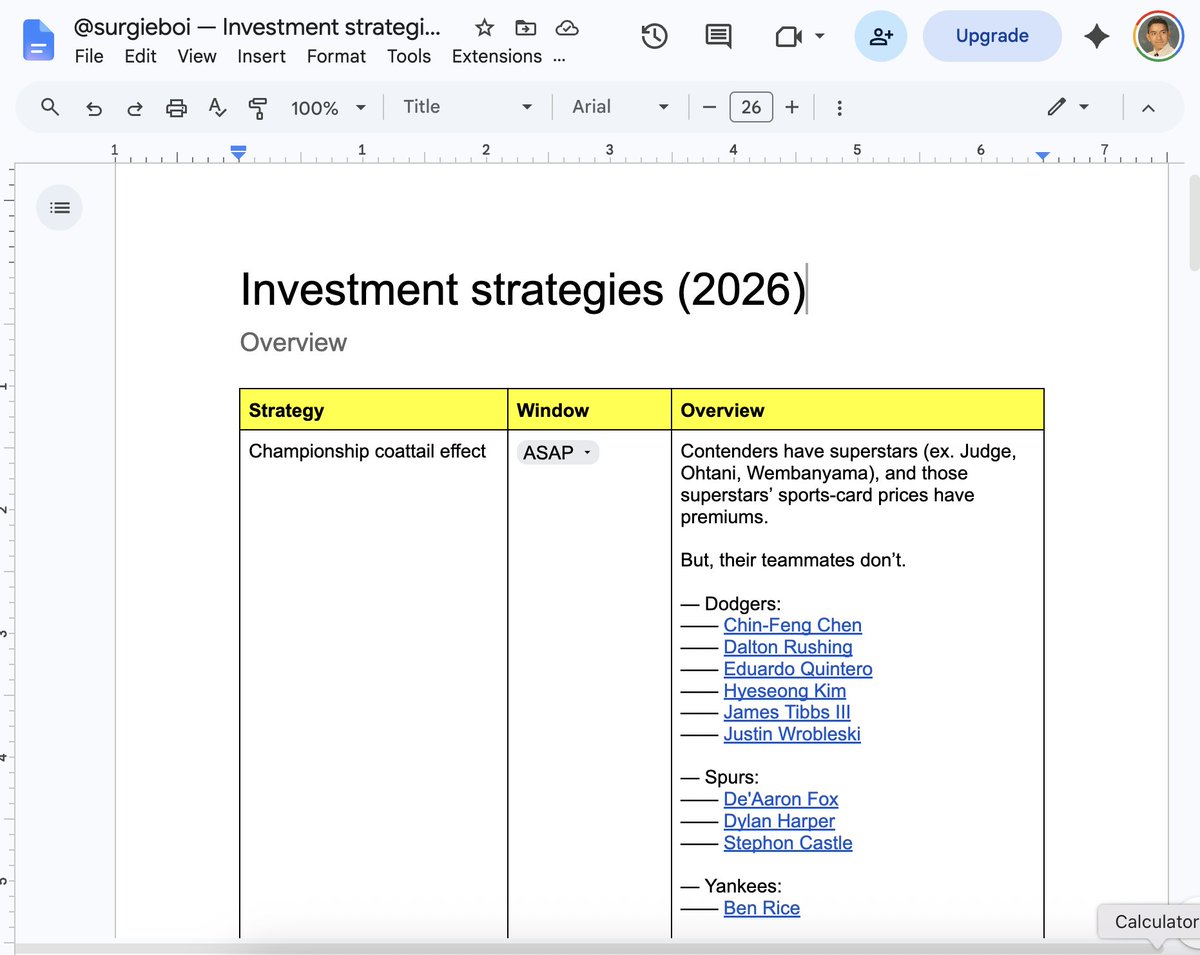
Task: Click the left indent marker on ruler
Action: [x=238, y=153]
